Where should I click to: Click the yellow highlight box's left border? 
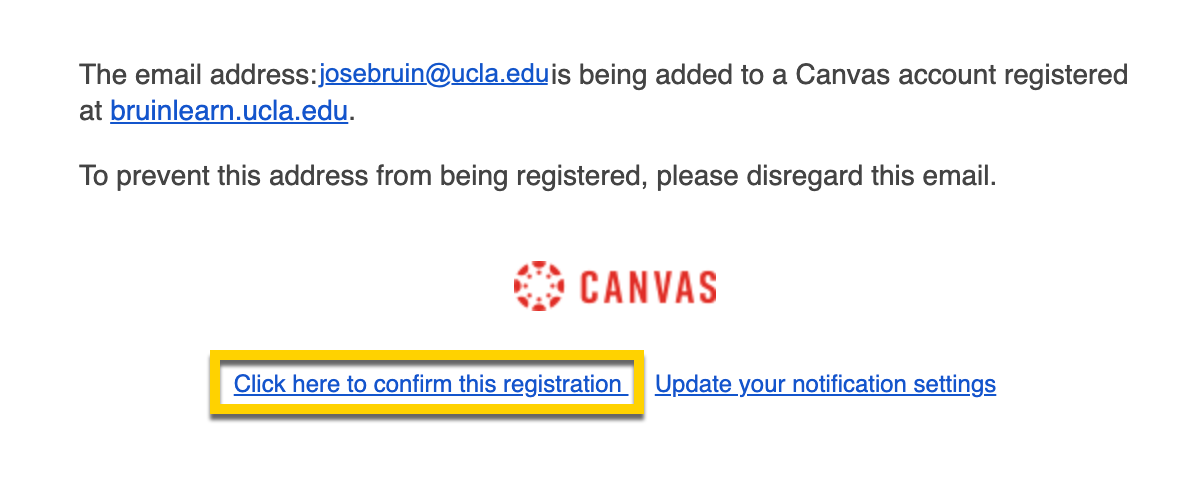213,384
